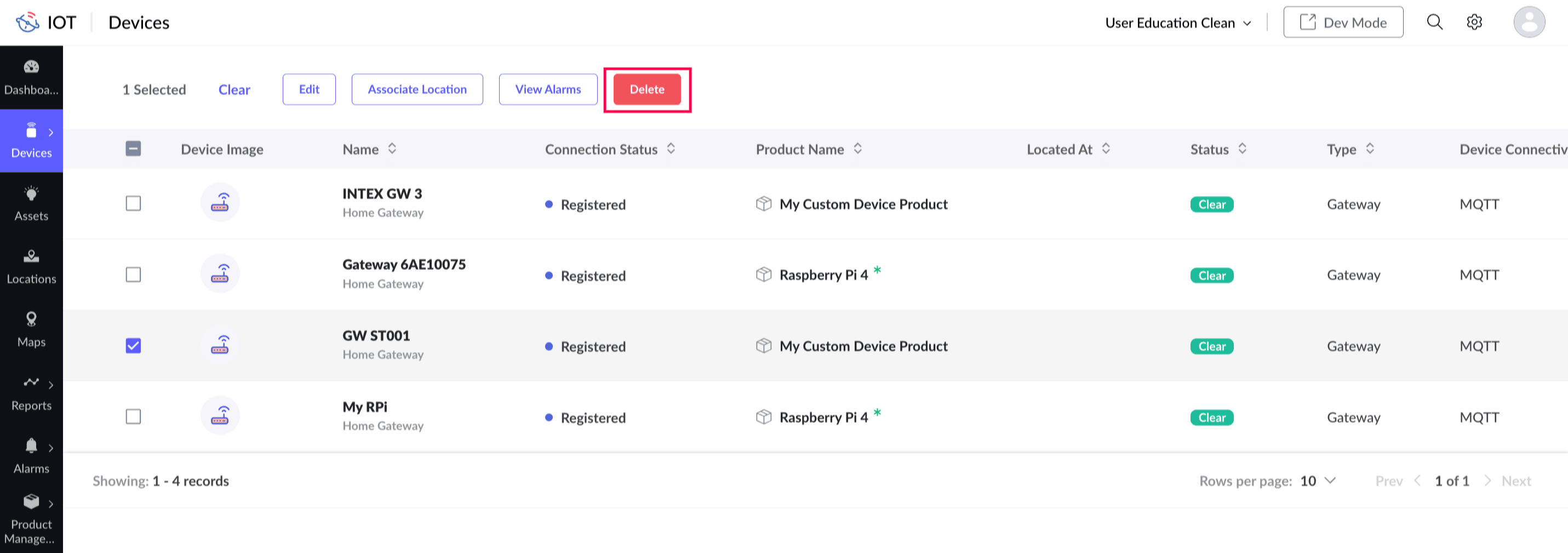This screenshot has height=553, width=1568.
Task: Open the settings gear icon
Action: (x=1474, y=22)
